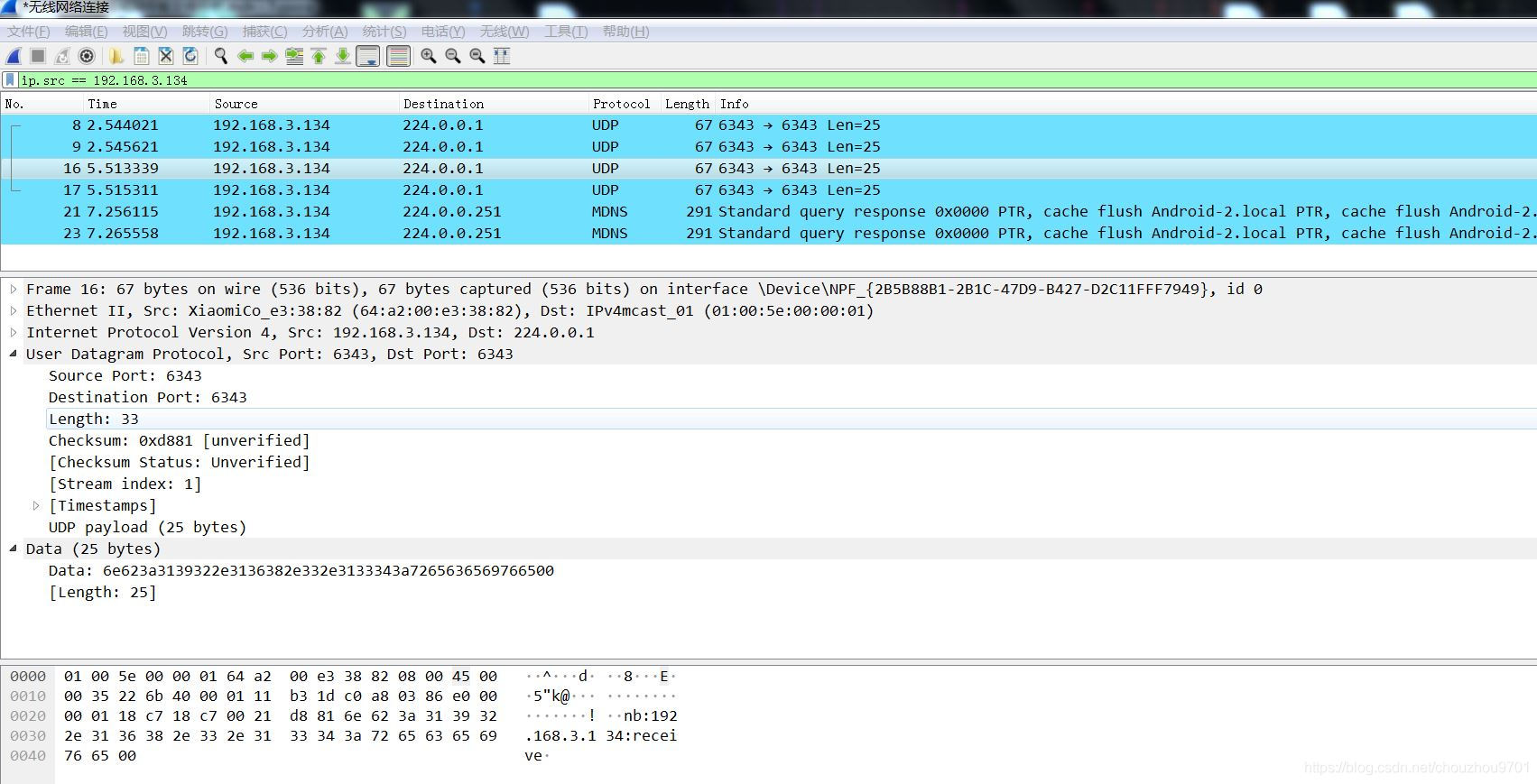Go to specified packet icon
Screen dimensions: 1537x784
pyautogui.click(x=294, y=56)
